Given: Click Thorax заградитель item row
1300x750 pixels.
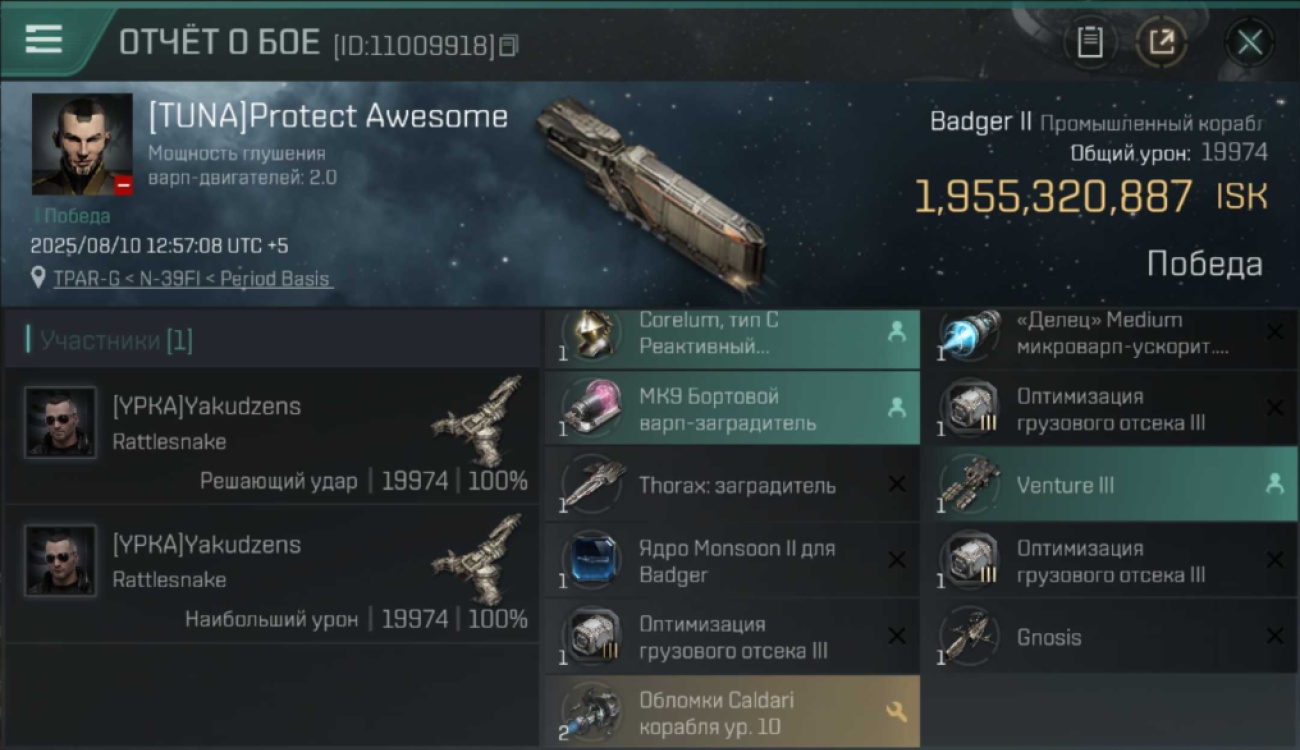Looking at the screenshot, I should [x=732, y=485].
